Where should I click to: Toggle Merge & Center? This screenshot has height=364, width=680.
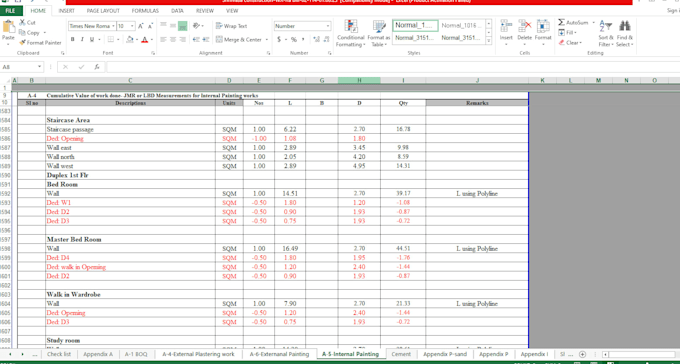coord(239,39)
